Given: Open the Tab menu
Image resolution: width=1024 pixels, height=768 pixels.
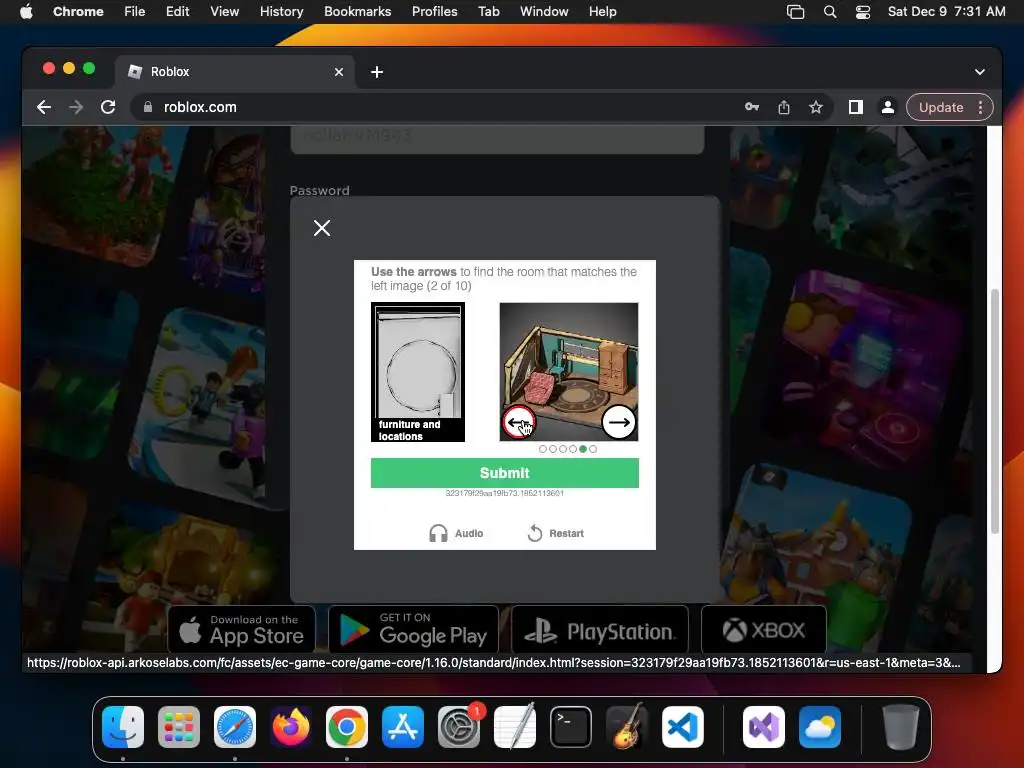Looking at the screenshot, I should pos(488,12).
